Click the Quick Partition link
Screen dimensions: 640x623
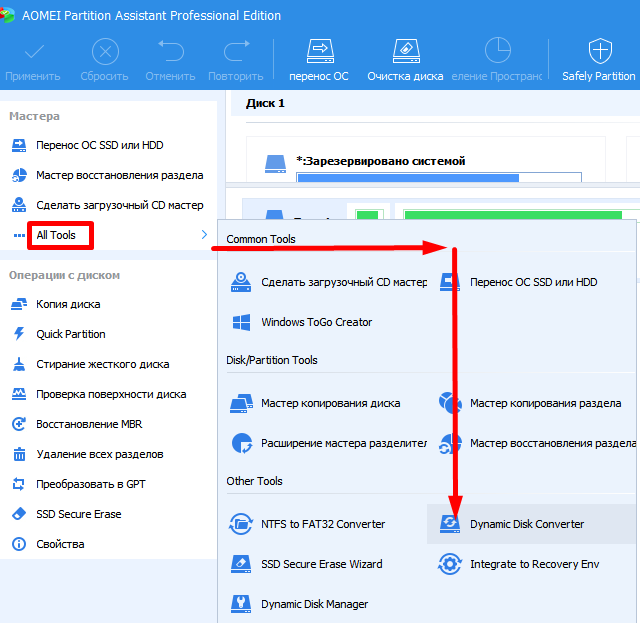pyautogui.click(x=71, y=334)
